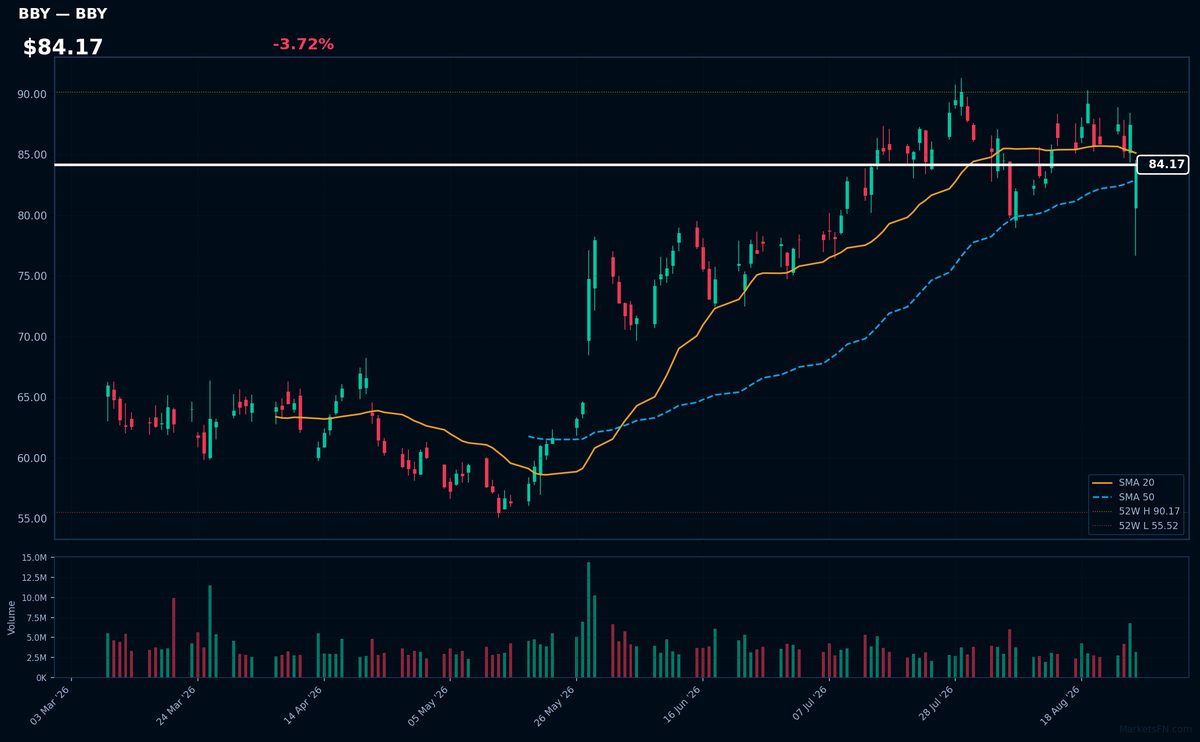Click the 28 Jul '26 date label
This screenshot has height=742, width=1200.
[x=936, y=704]
